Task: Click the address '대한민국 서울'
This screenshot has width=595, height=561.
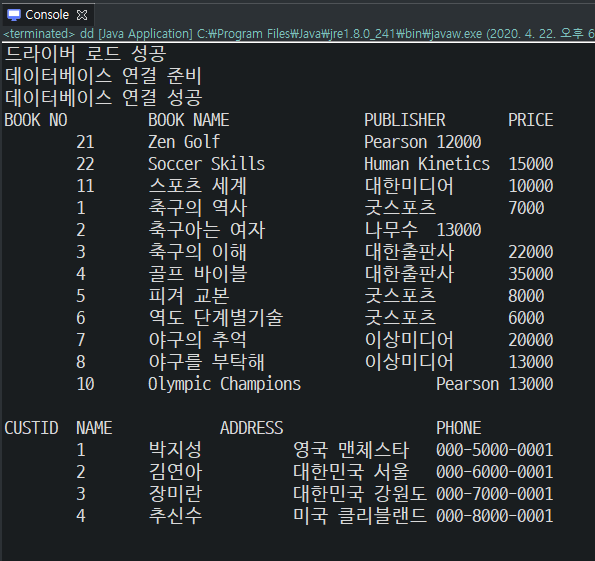Action: click(351, 472)
